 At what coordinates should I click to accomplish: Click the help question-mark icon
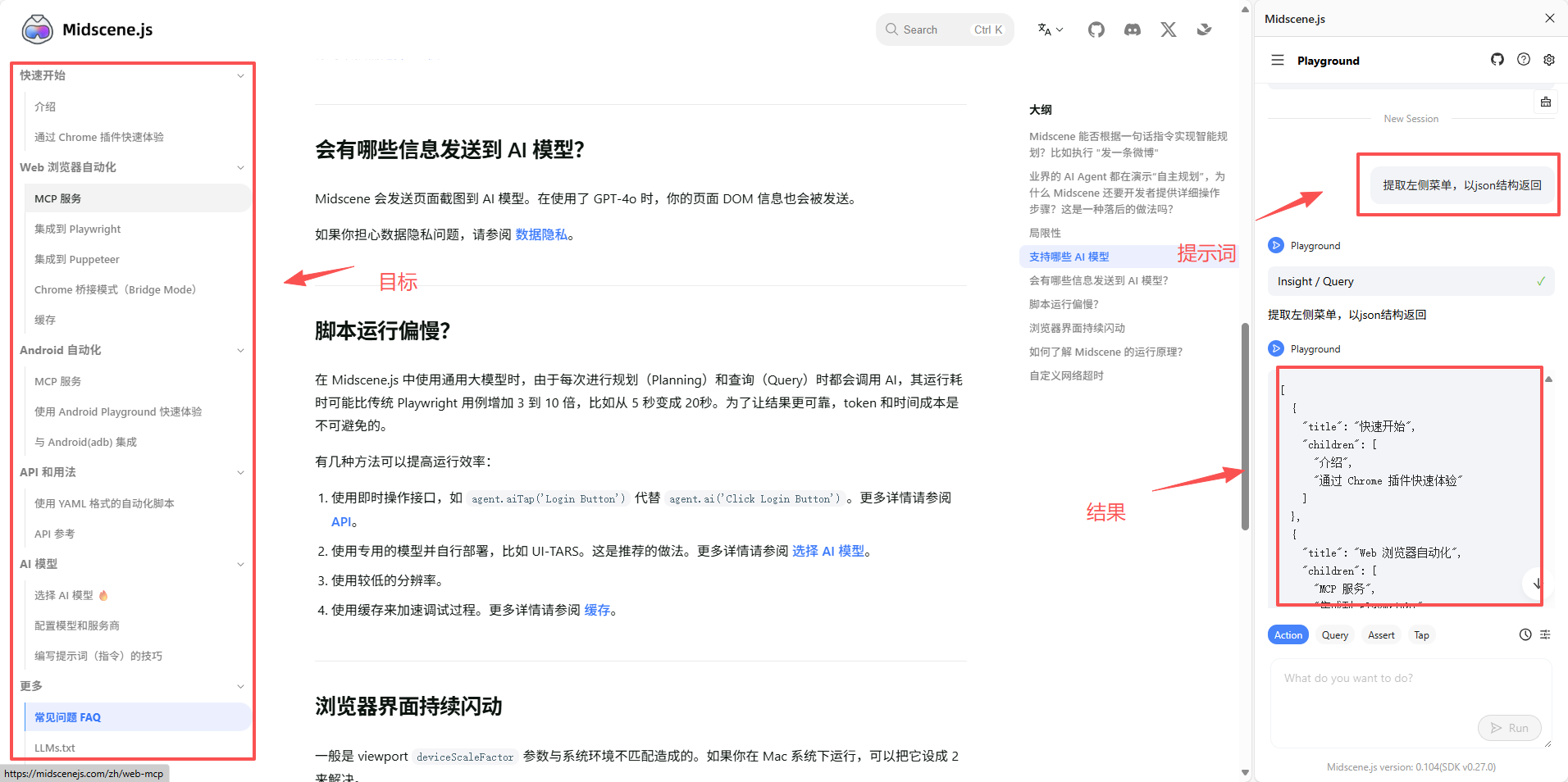(x=1524, y=59)
